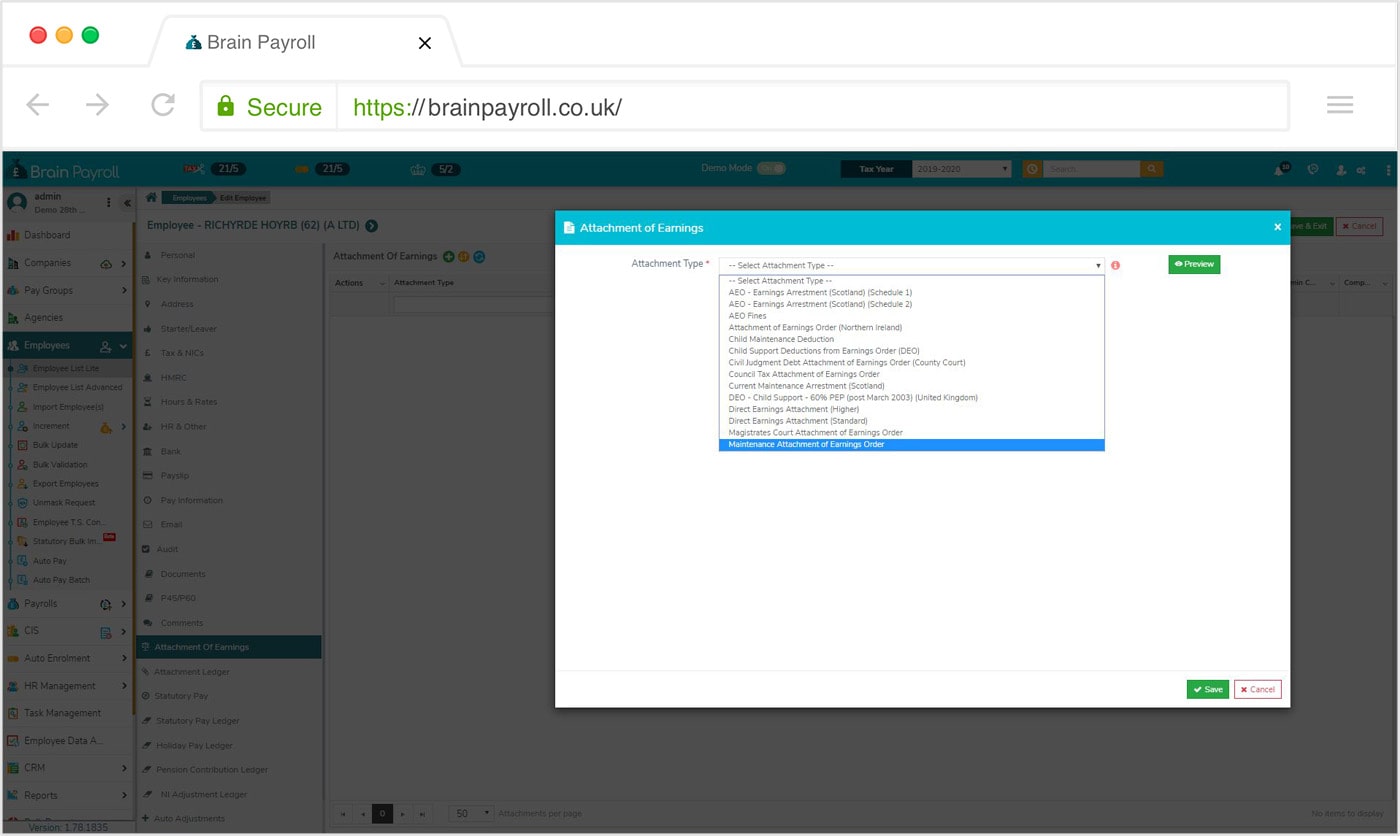The image size is (1400, 836).
Task: Pick Council Tax Attachment of Earnings Order
Action: coord(911,374)
